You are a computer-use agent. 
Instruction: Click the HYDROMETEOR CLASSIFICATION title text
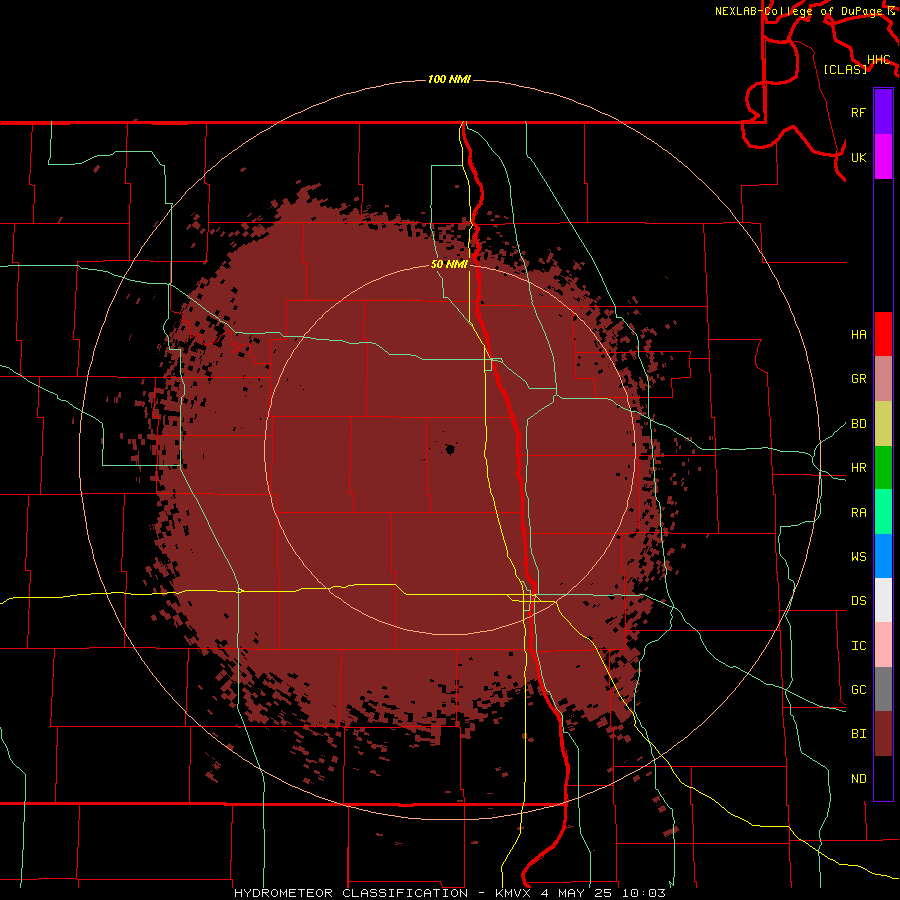pos(351,893)
